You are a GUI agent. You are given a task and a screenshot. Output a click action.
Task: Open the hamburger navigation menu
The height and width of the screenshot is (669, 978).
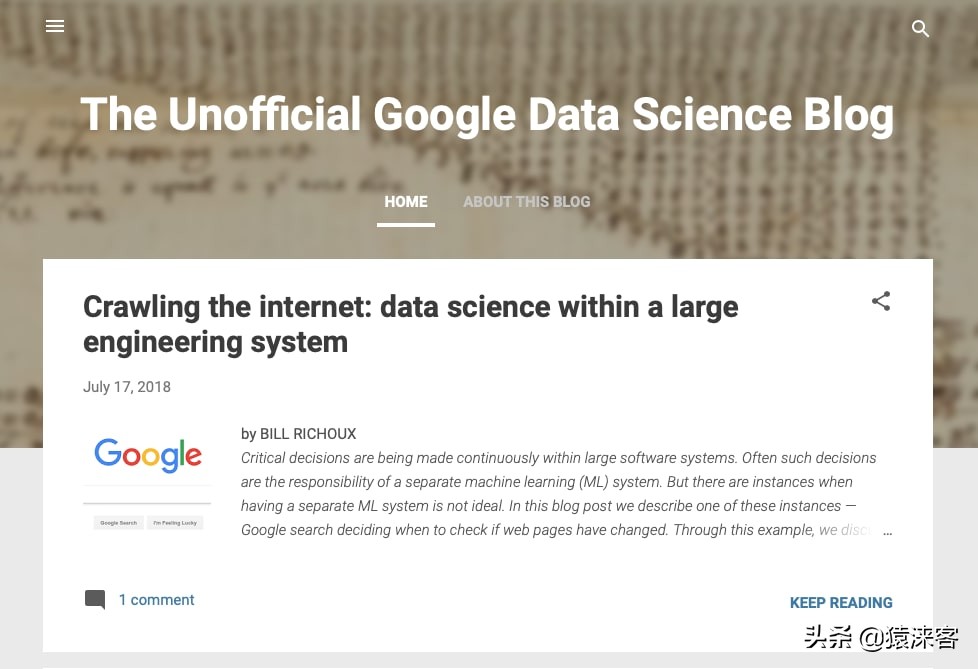coord(55,27)
